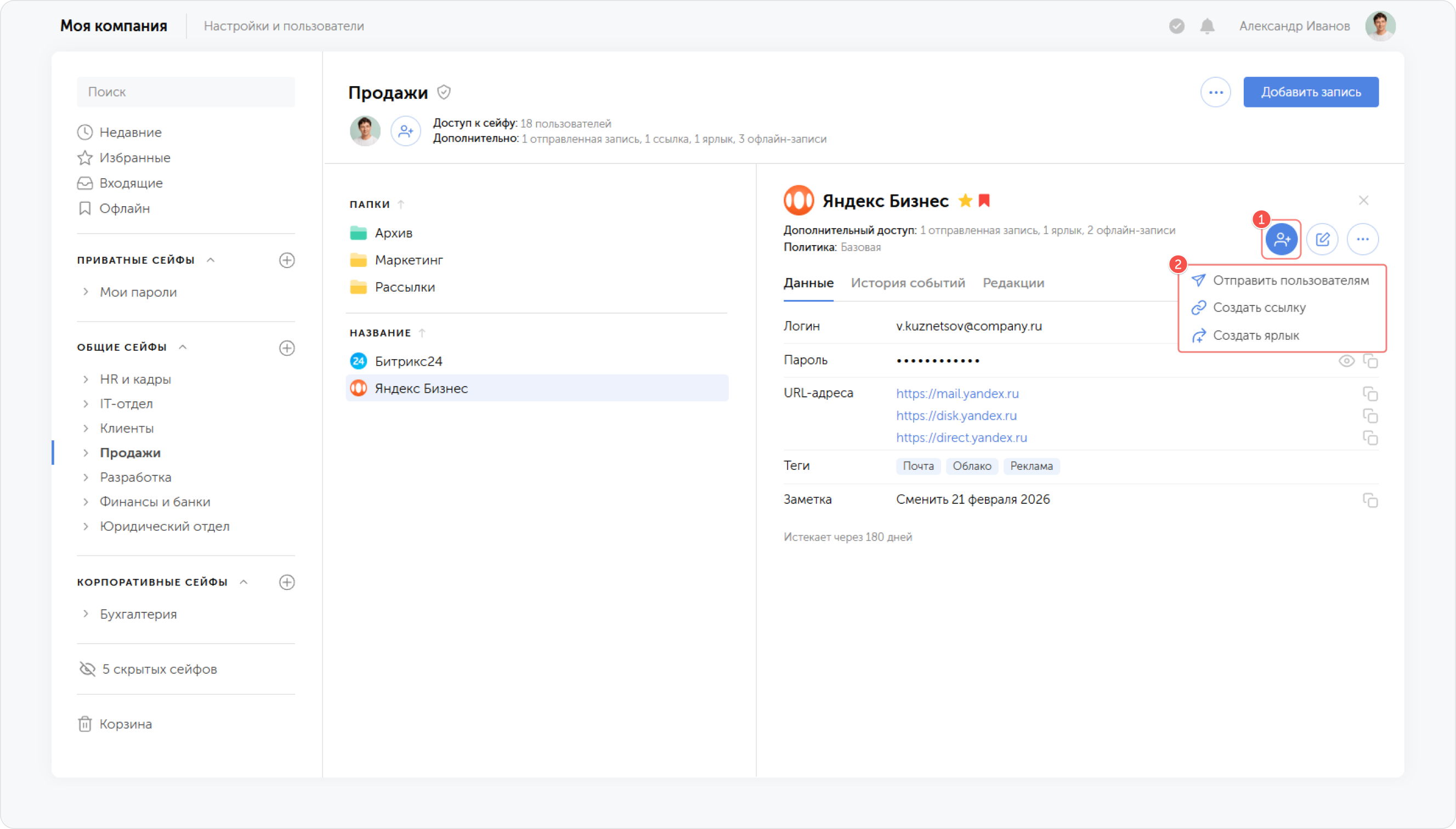This screenshot has width=1456, height=829.
Task: Toggle the favorite star on Яндекс Бизнес
Action: pos(965,201)
